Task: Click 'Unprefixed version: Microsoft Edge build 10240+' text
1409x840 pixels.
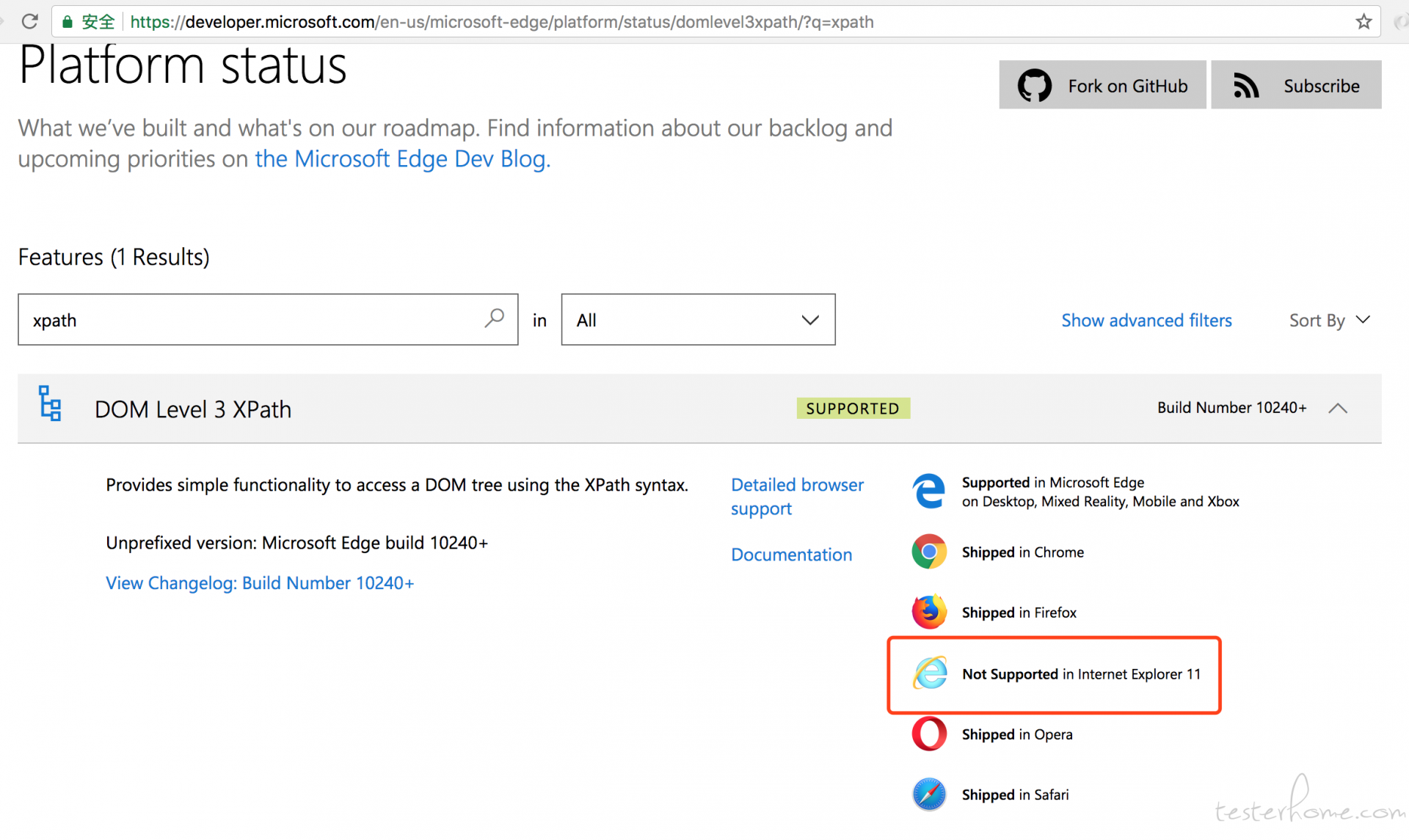Action: [x=296, y=543]
